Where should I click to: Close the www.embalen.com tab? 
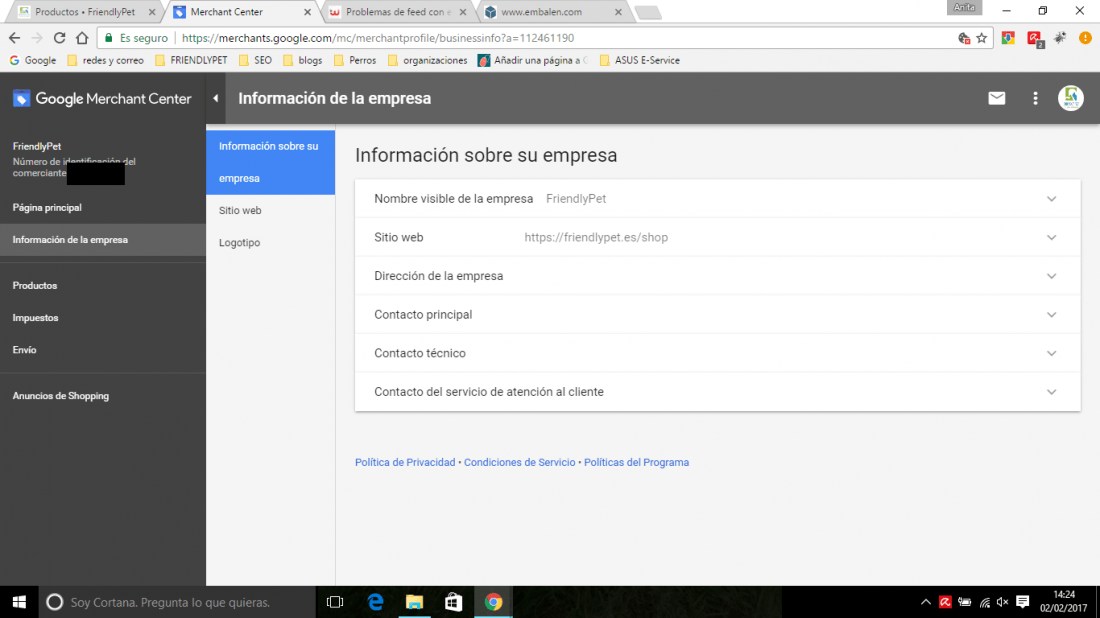coord(618,12)
